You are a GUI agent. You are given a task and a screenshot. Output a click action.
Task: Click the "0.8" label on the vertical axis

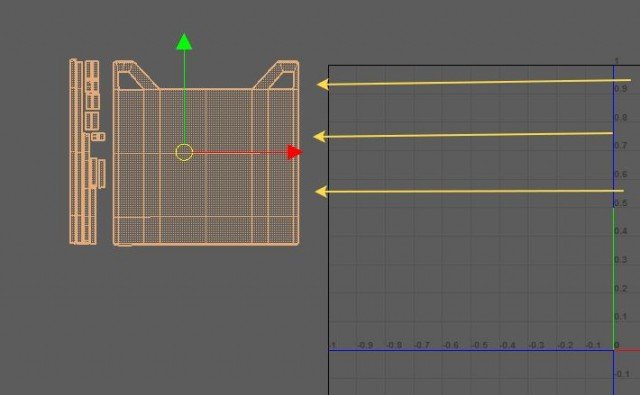[621, 118]
